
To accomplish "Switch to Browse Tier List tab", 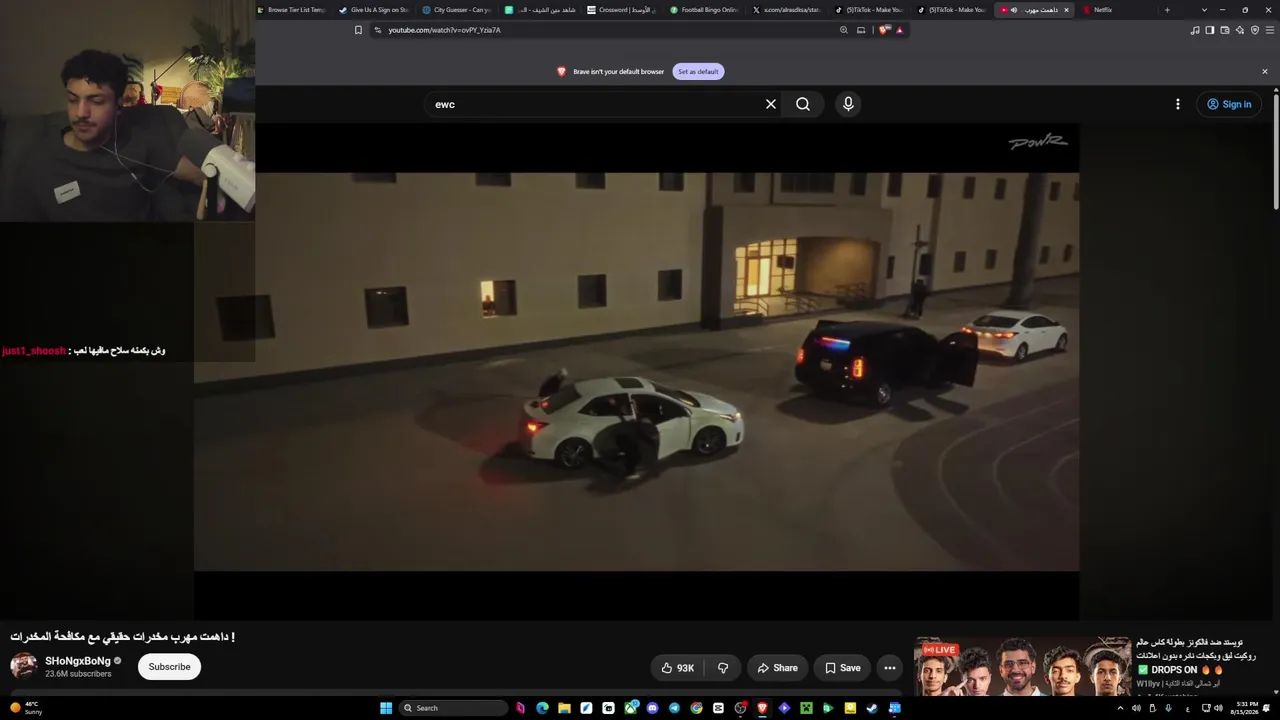I will pyautogui.click(x=292, y=10).
